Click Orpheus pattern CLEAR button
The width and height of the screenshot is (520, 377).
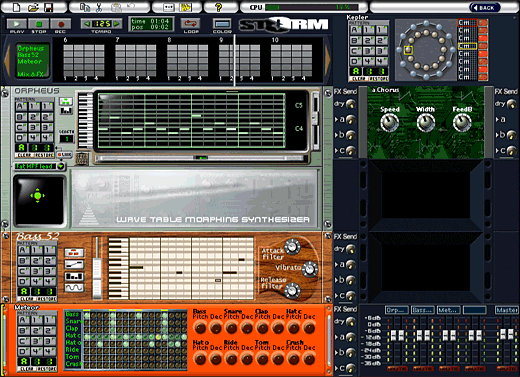(24, 155)
